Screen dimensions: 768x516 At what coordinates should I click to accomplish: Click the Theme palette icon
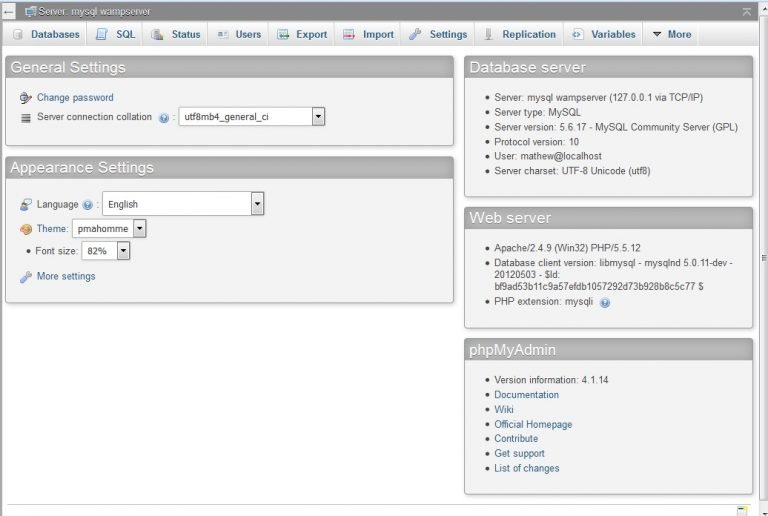click(x=26, y=229)
